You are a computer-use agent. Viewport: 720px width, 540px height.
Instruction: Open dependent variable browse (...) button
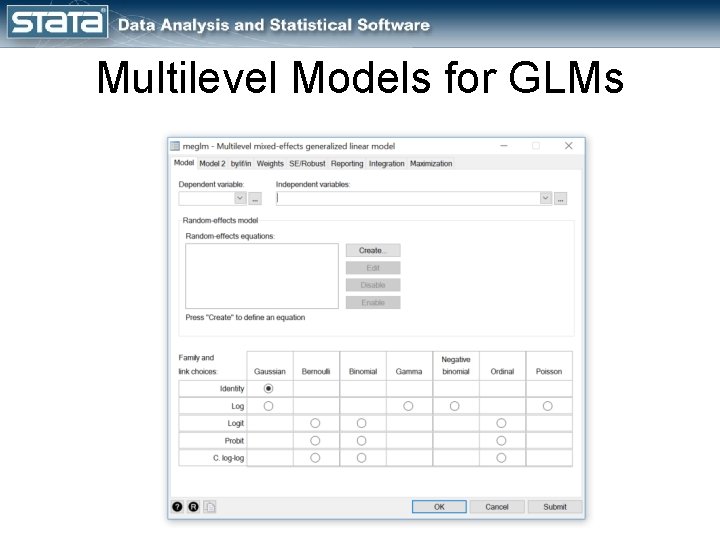tap(255, 199)
